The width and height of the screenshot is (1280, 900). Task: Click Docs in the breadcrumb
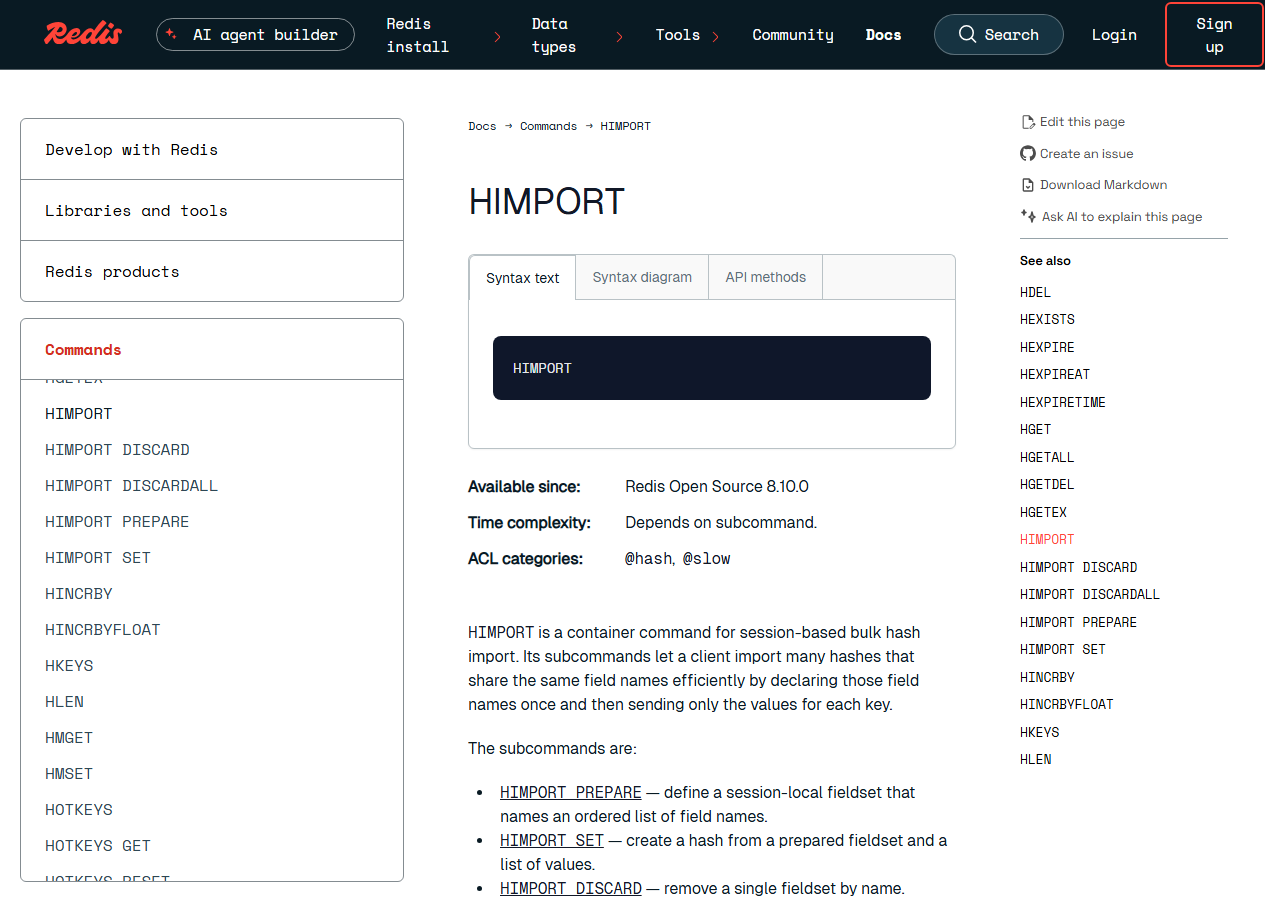tap(482, 126)
